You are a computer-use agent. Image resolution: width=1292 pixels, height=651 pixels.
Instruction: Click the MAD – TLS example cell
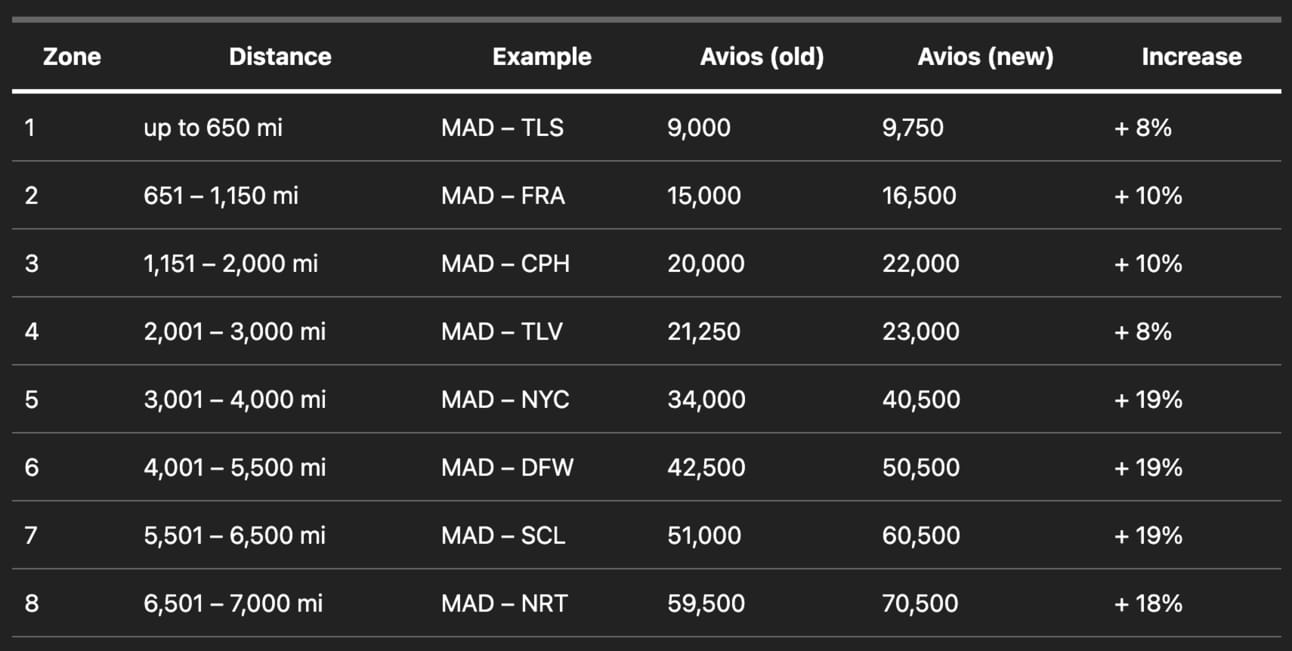click(502, 128)
